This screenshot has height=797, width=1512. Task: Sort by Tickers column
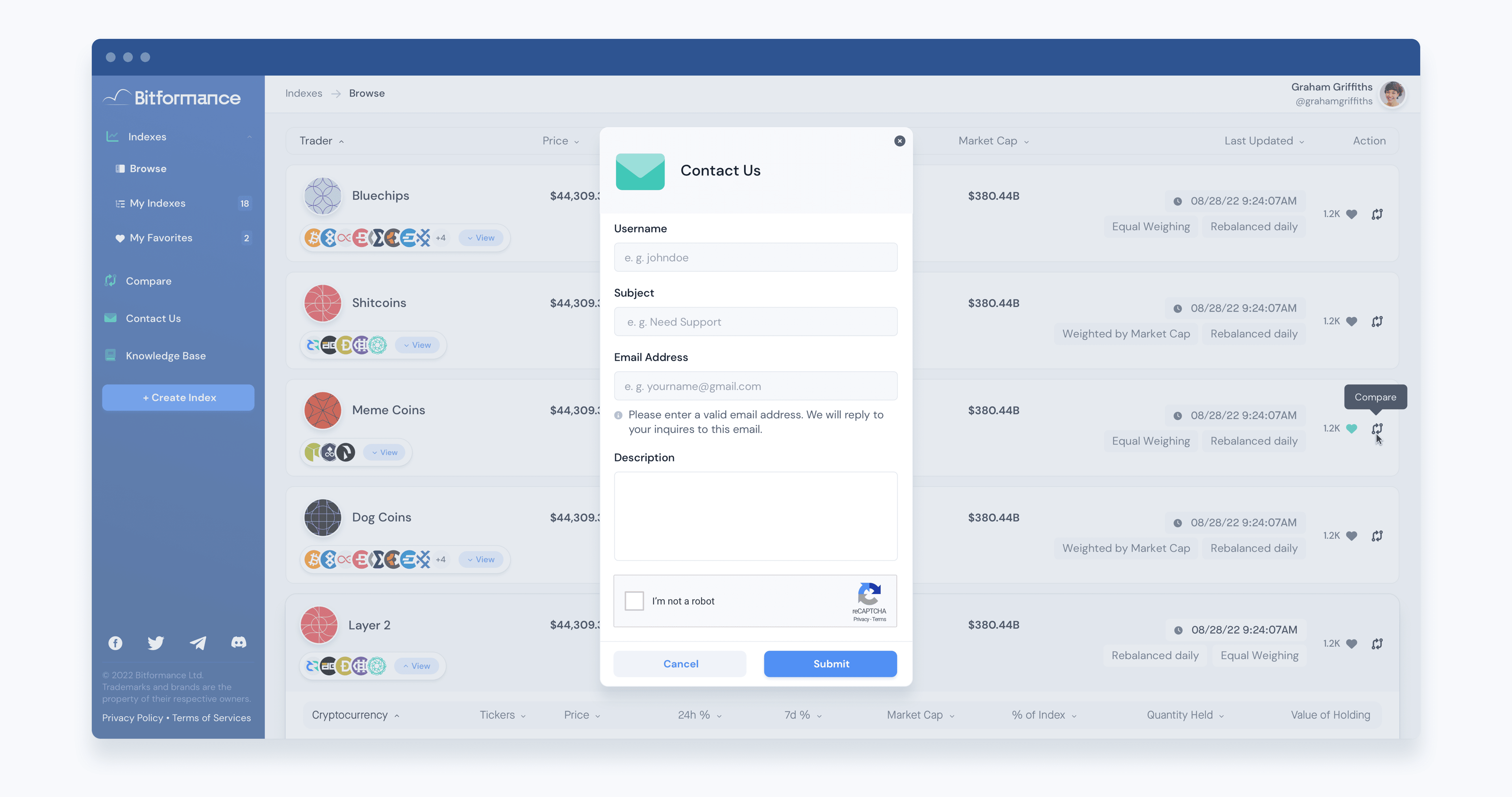pos(502,715)
